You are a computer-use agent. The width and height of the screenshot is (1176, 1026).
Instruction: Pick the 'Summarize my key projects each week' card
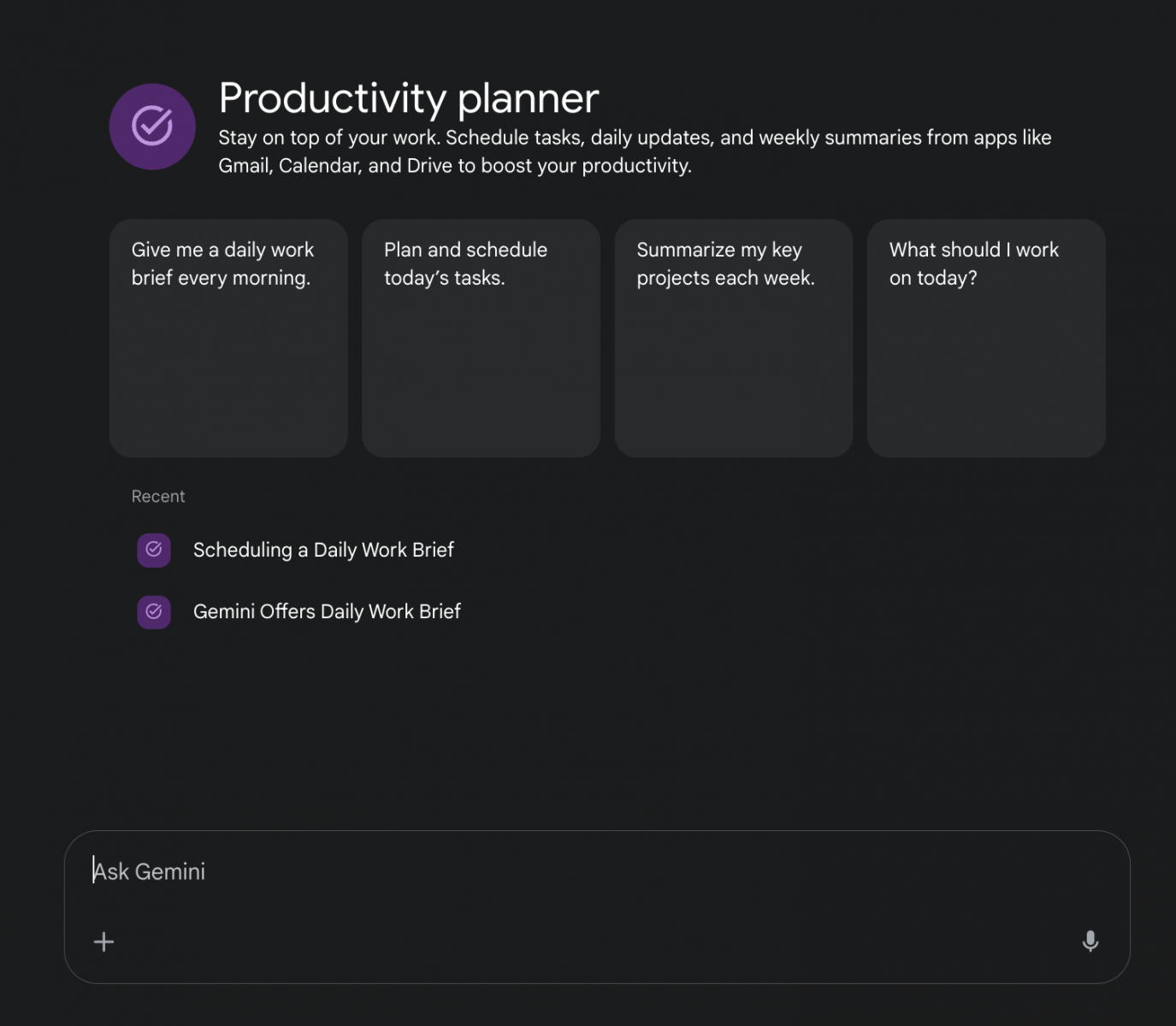pyautogui.click(x=734, y=338)
